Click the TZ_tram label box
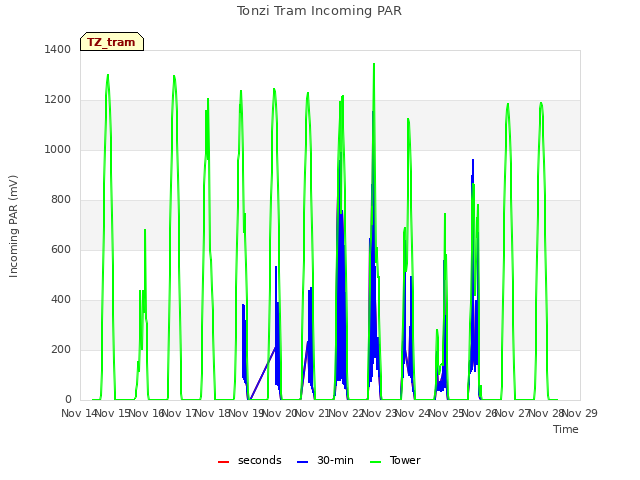 tap(112, 42)
